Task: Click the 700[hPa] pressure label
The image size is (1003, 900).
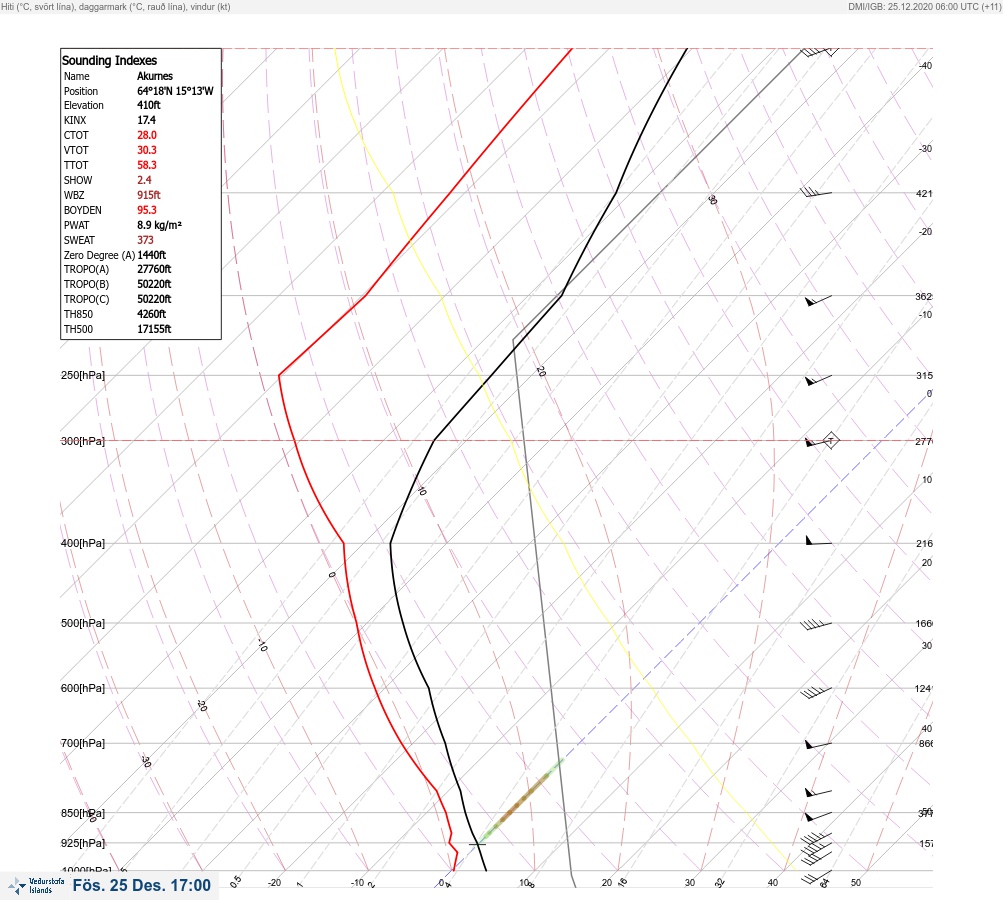Action: tap(83, 743)
